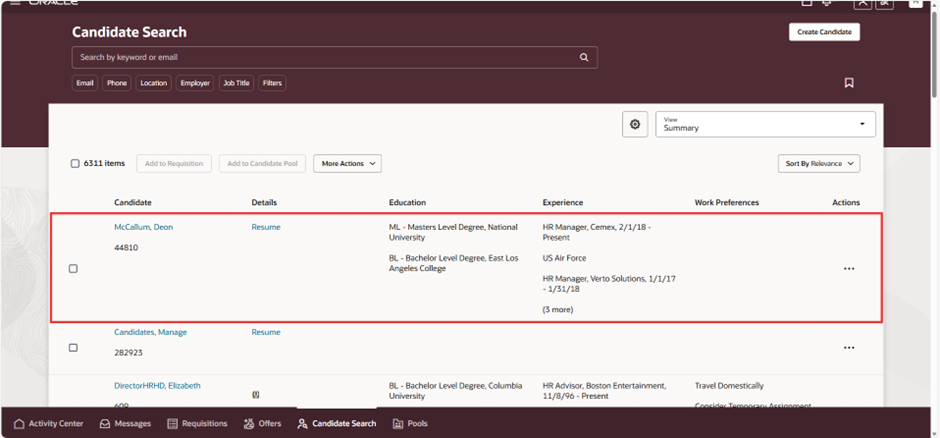Open actions ellipsis for Candidates, Manage
Screen dimensions: 940x438
pyautogui.click(x=849, y=348)
